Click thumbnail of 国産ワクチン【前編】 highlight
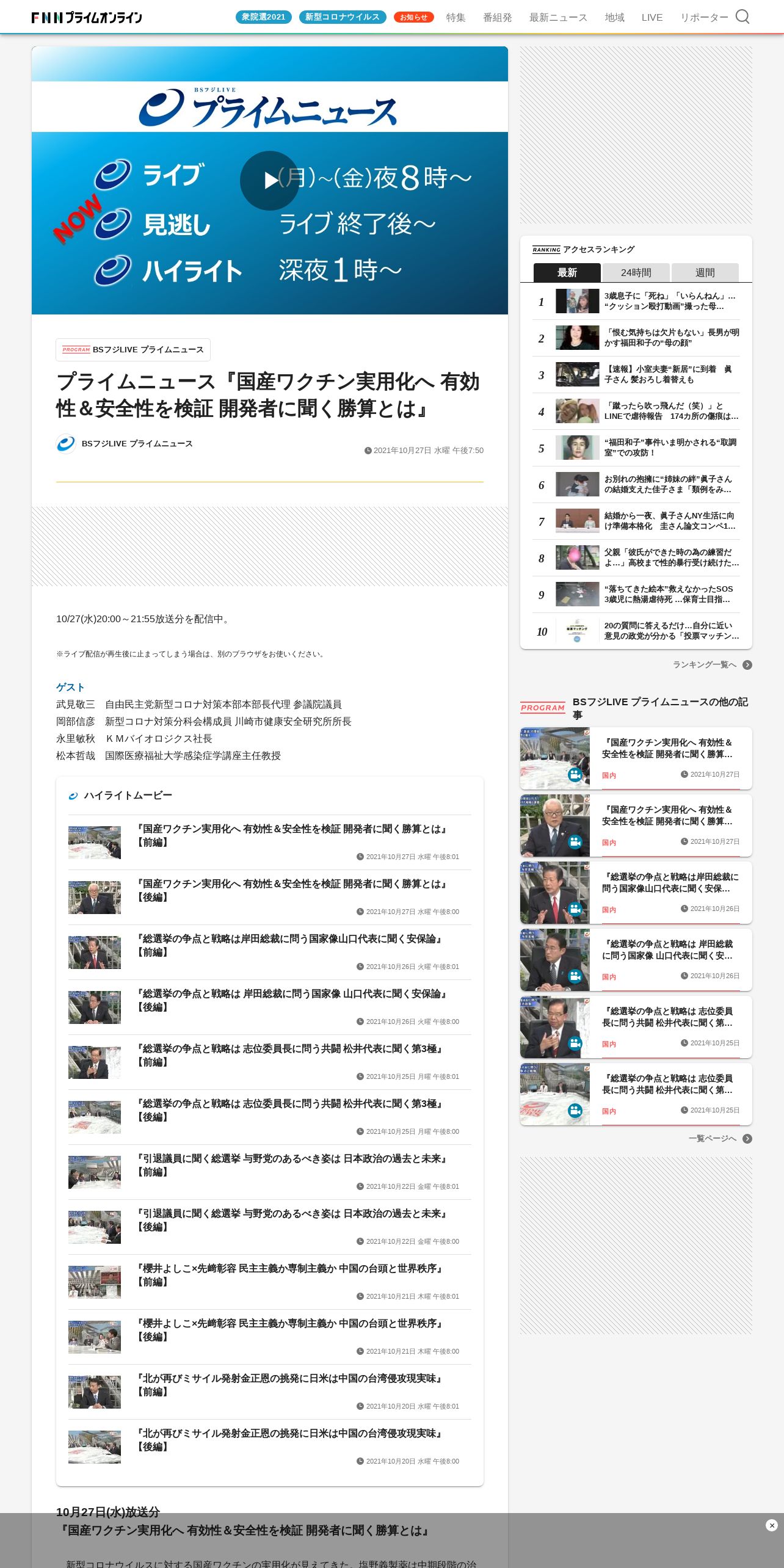Screen dimensions: 784x1568 tap(95, 843)
